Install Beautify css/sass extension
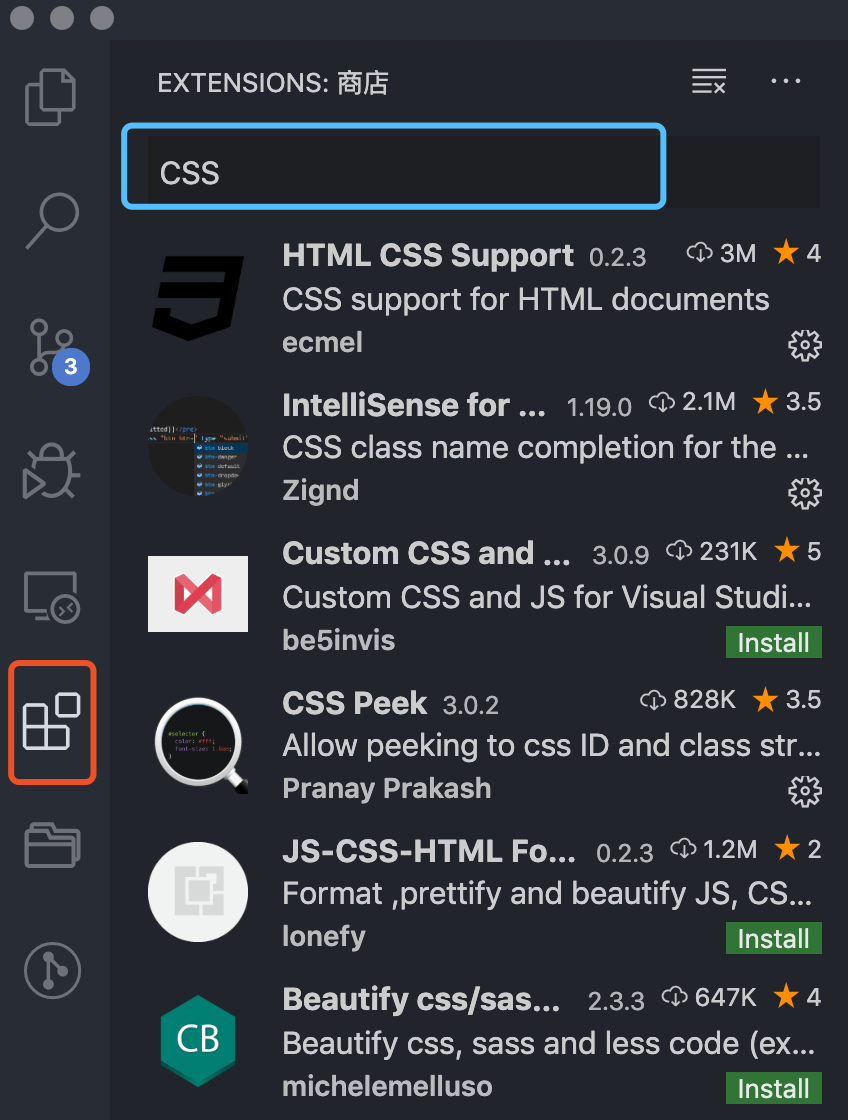The image size is (848, 1120). pos(774,1088)
